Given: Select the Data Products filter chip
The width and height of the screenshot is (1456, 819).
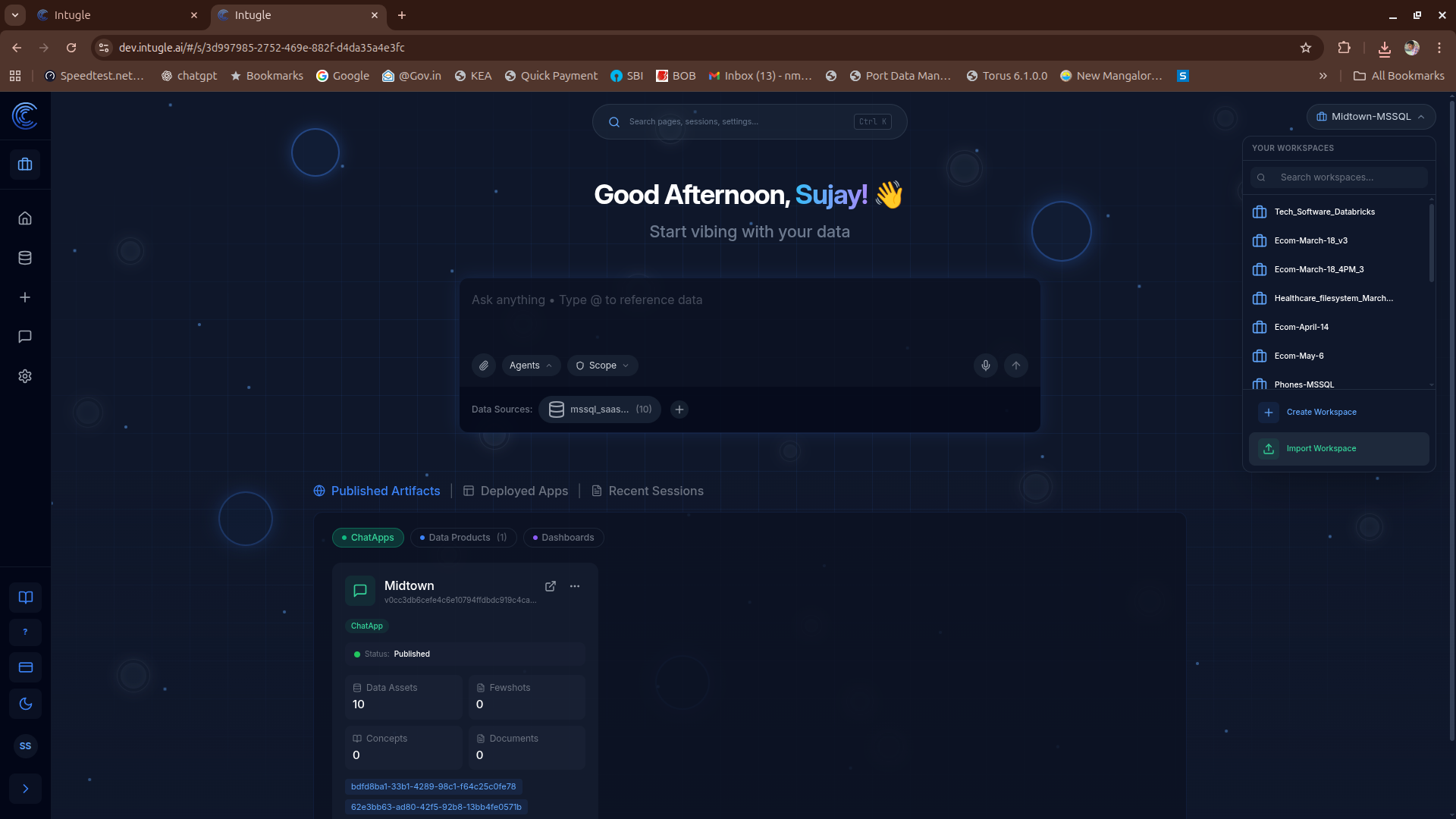Looking at the screenshot, I should [463, 538].
